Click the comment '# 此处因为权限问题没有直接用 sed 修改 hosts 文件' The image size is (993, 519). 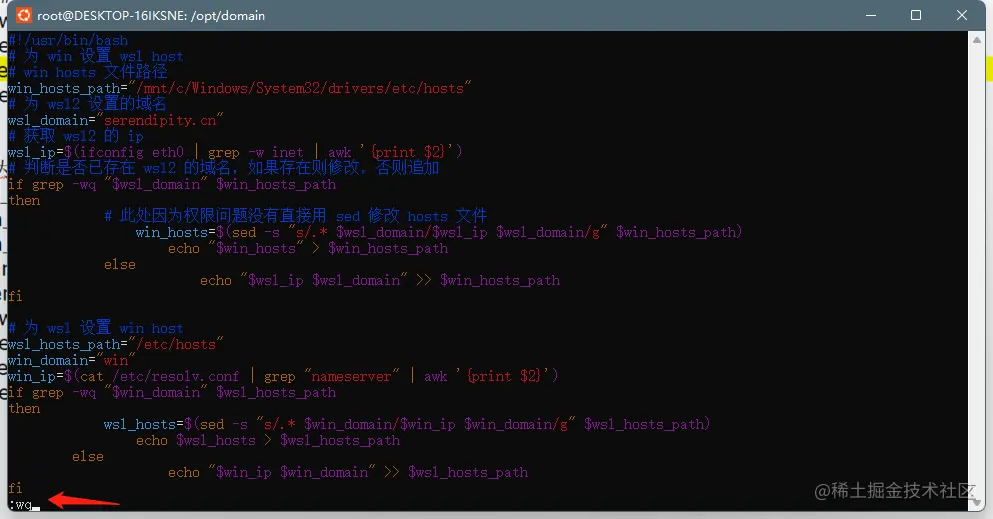coord(296,216)
